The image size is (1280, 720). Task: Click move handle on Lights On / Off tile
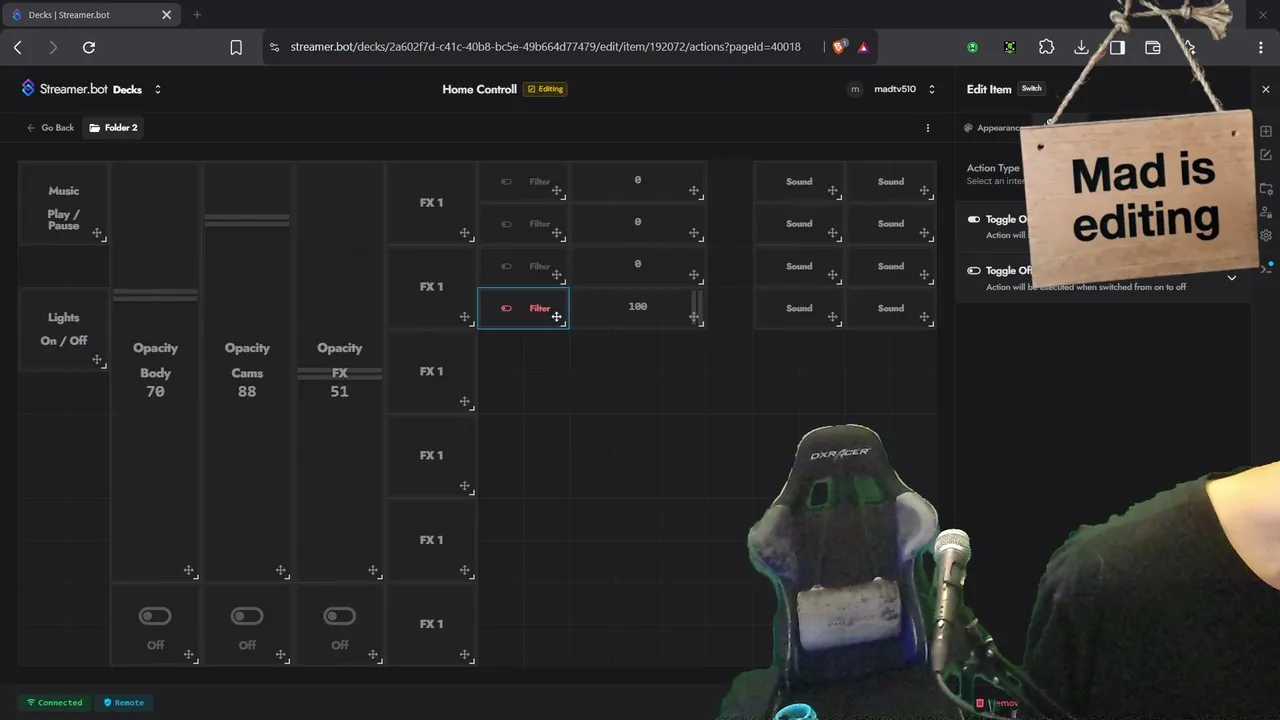pos(97,360)
